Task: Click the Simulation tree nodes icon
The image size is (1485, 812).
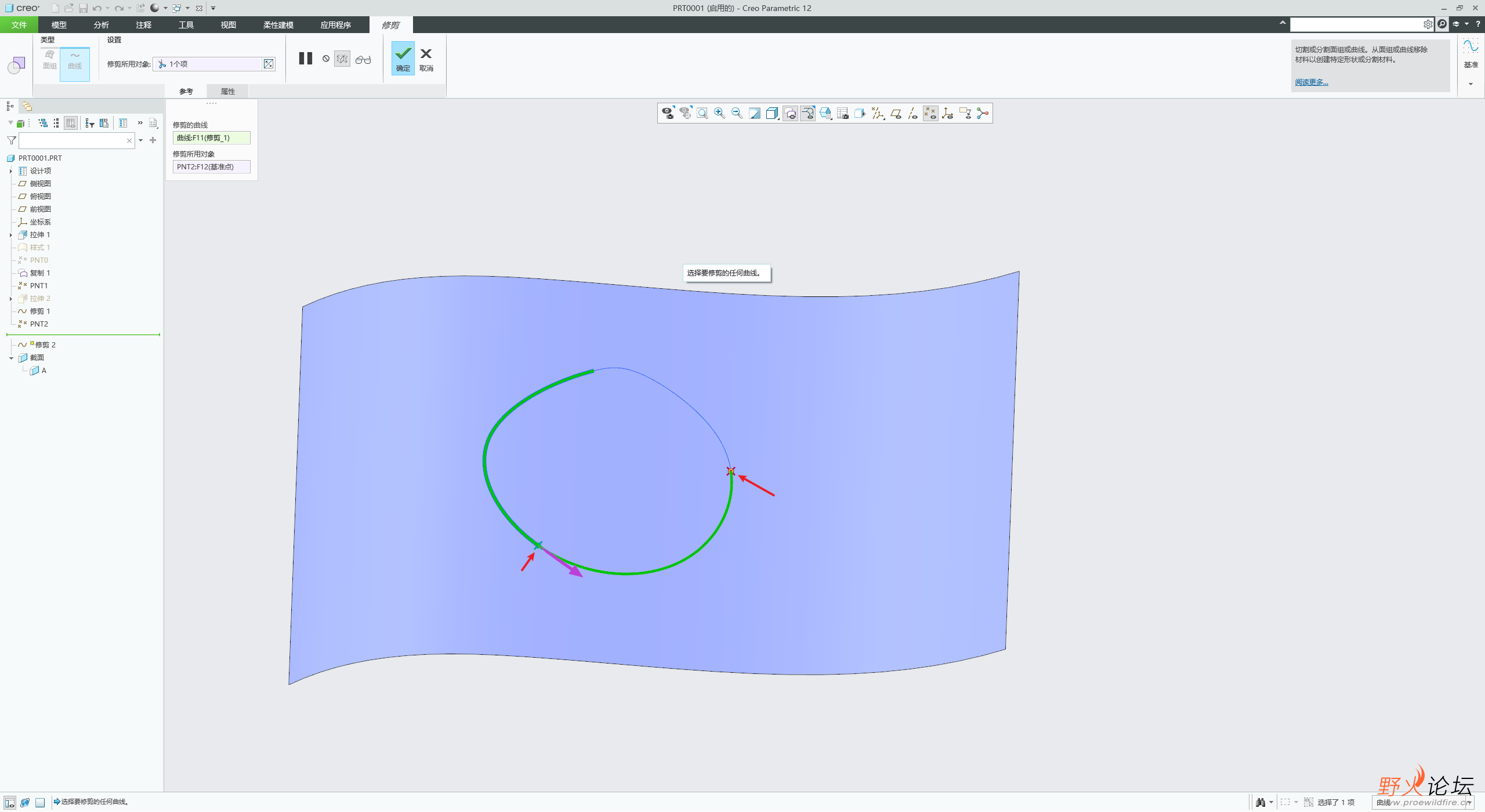Action: 983,114
